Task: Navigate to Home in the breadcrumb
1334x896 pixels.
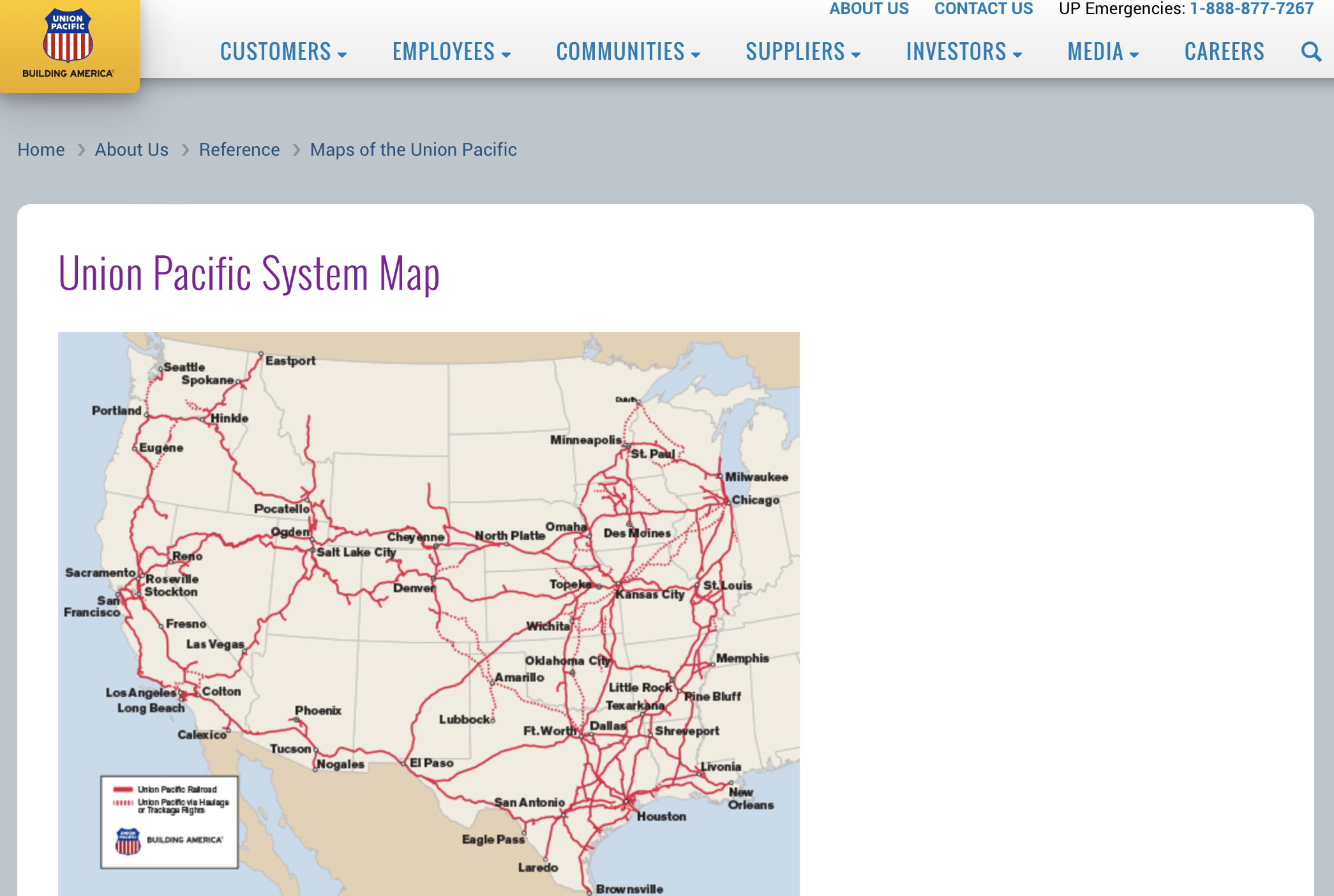Action: [x=41, y=149]
